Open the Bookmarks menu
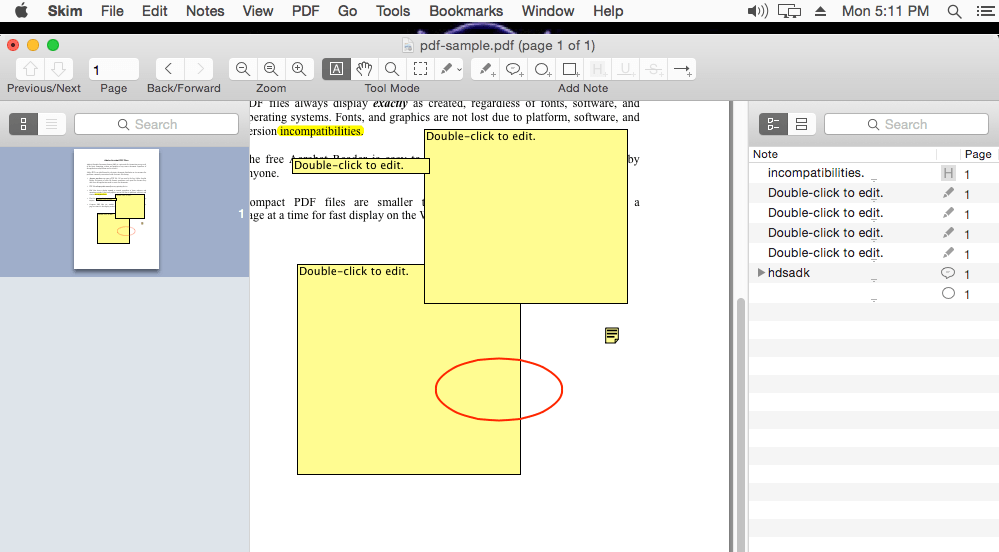 click(x=466, y=11)
